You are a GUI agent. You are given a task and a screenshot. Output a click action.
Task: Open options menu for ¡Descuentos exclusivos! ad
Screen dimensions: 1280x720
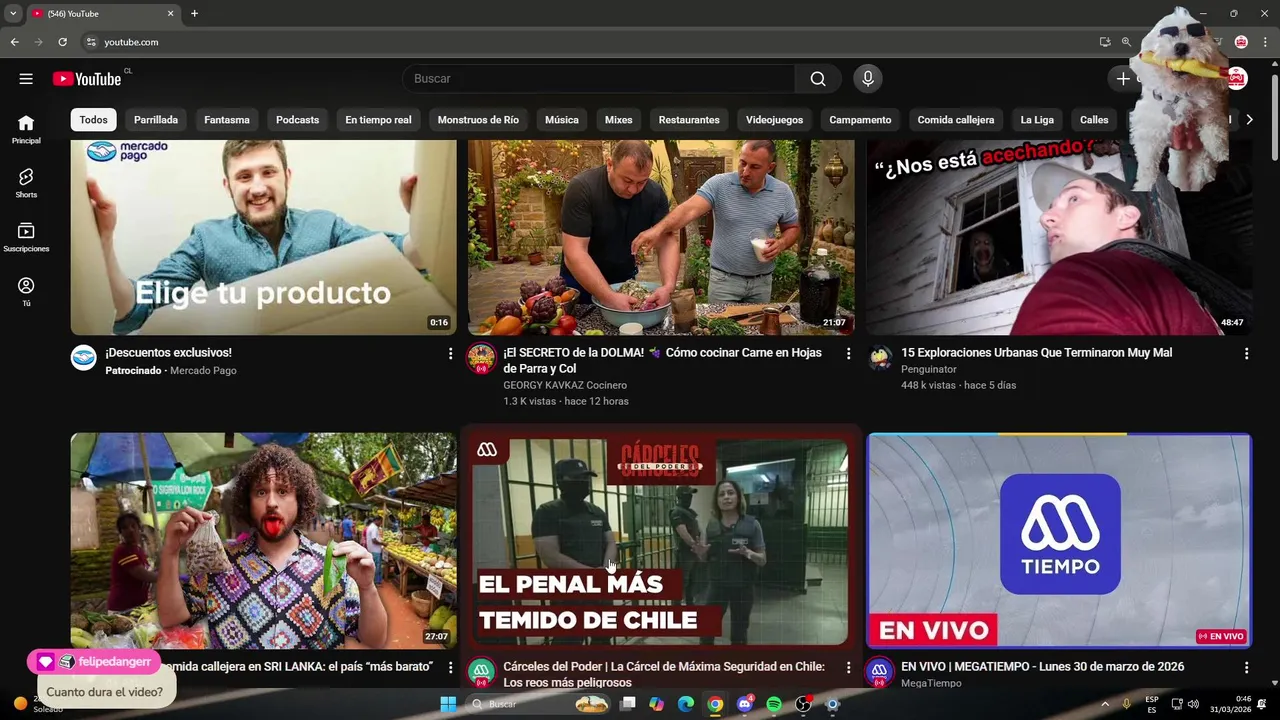click(450, 354)
